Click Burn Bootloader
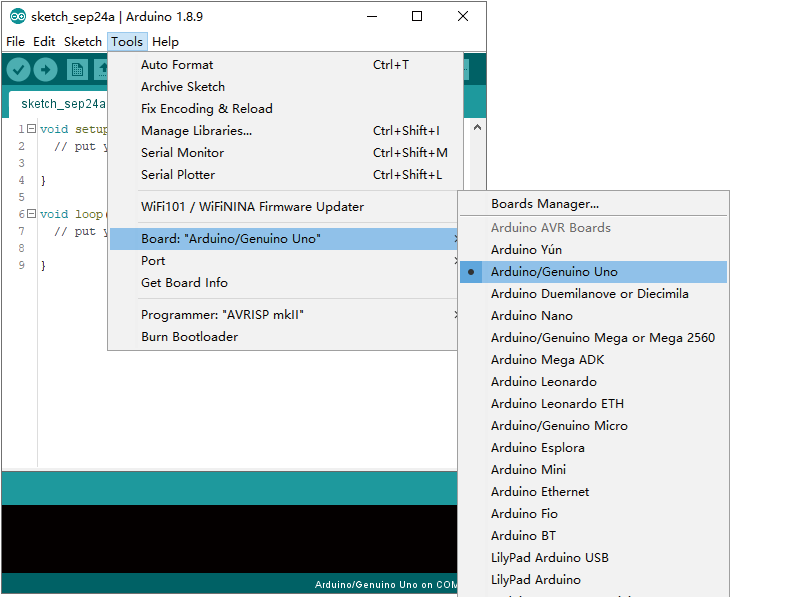Image resolution: width=793 pixels, height=597 pixels. tap(285, 337)
